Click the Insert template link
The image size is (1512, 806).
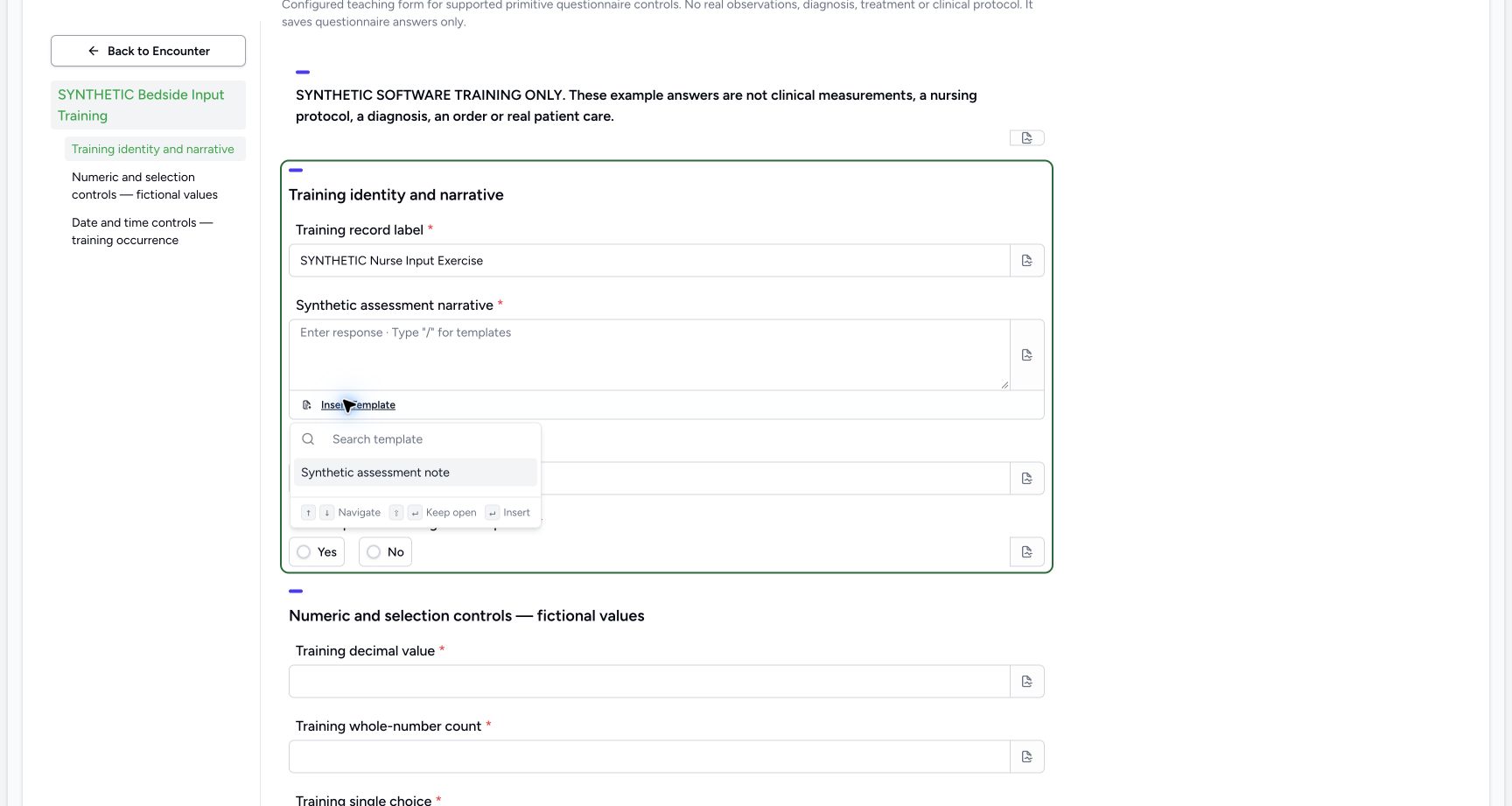(358, 405)
